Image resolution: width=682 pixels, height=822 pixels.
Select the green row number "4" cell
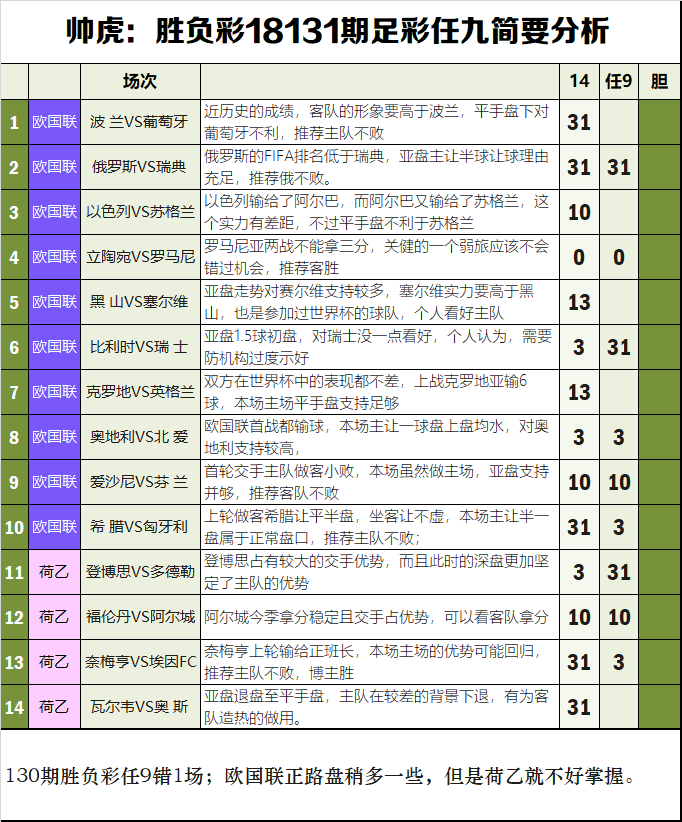tap(14, 257)
